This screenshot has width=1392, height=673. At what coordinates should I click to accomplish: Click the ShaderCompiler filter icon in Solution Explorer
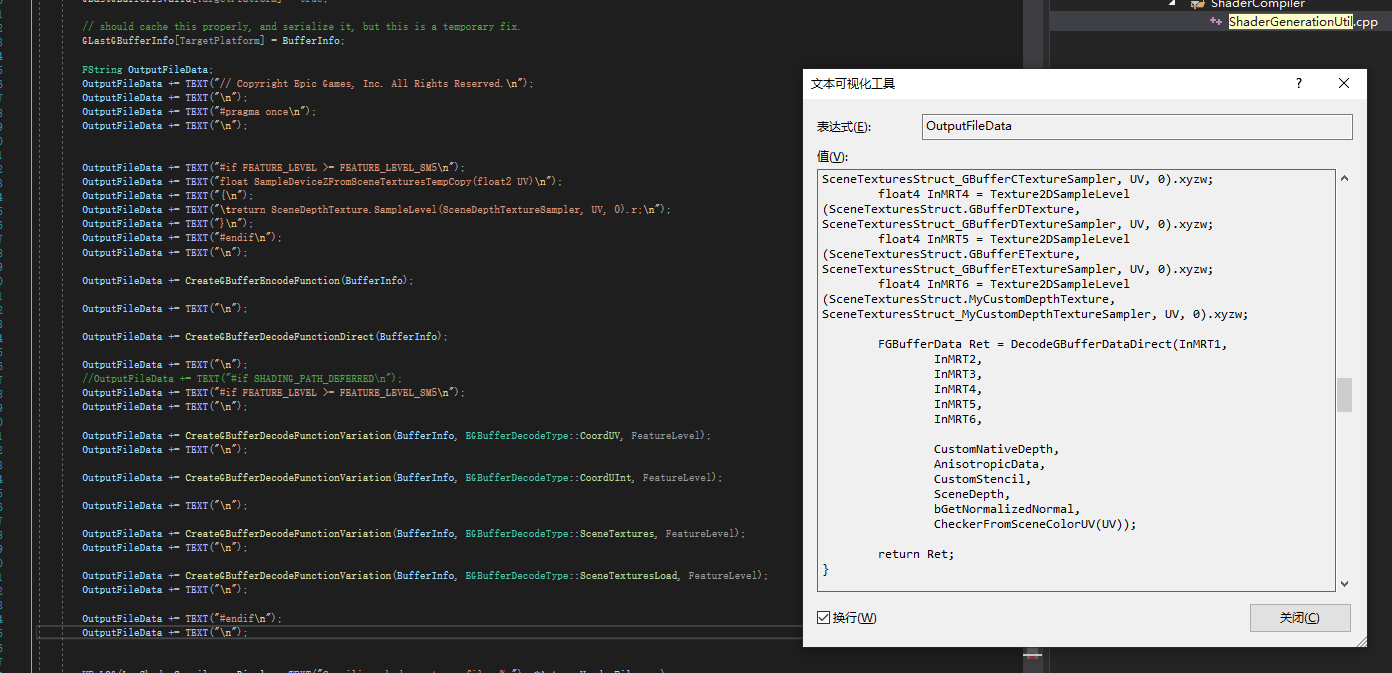(1198, 4)
